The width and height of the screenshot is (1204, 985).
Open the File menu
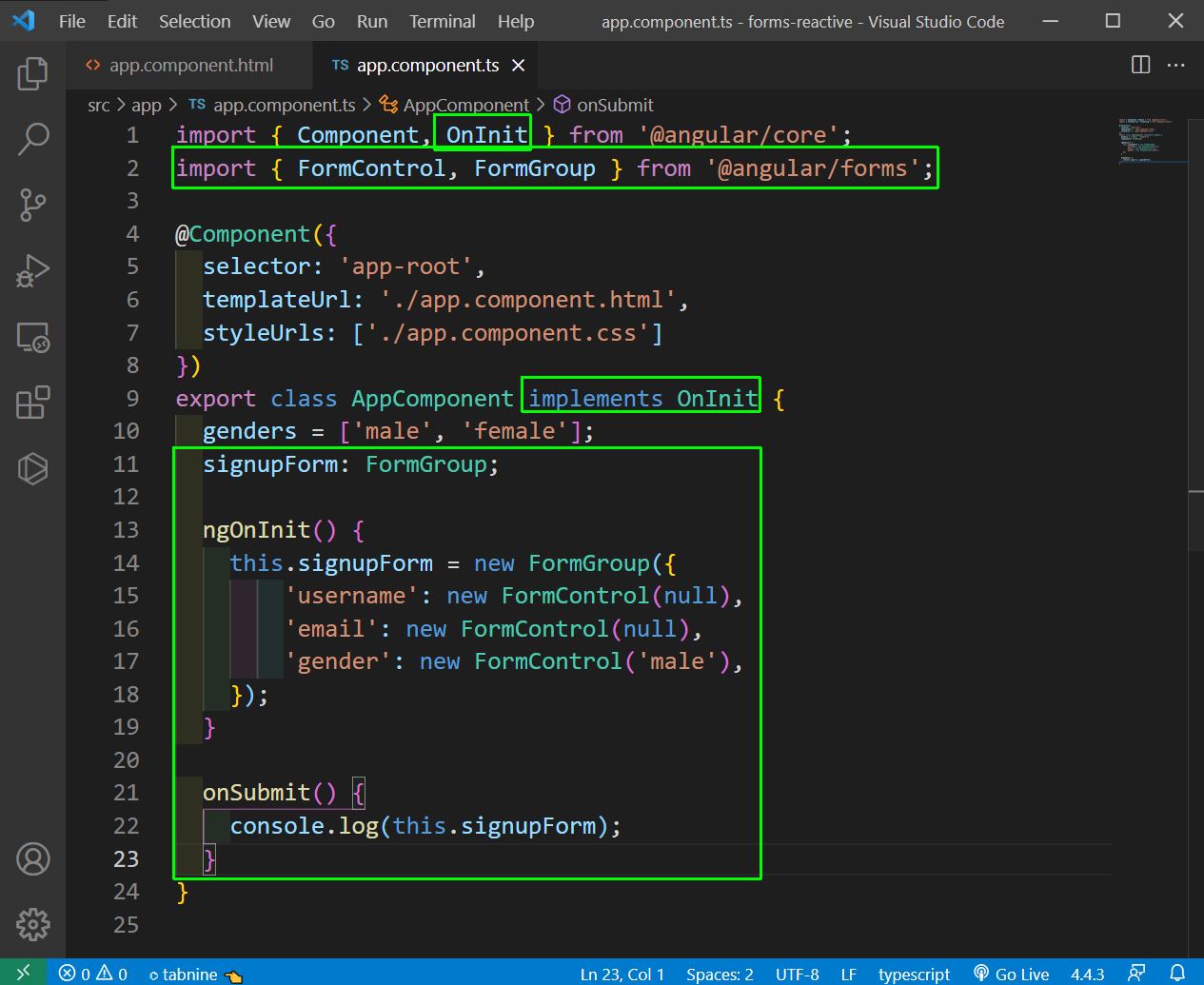tap(72, 21)
